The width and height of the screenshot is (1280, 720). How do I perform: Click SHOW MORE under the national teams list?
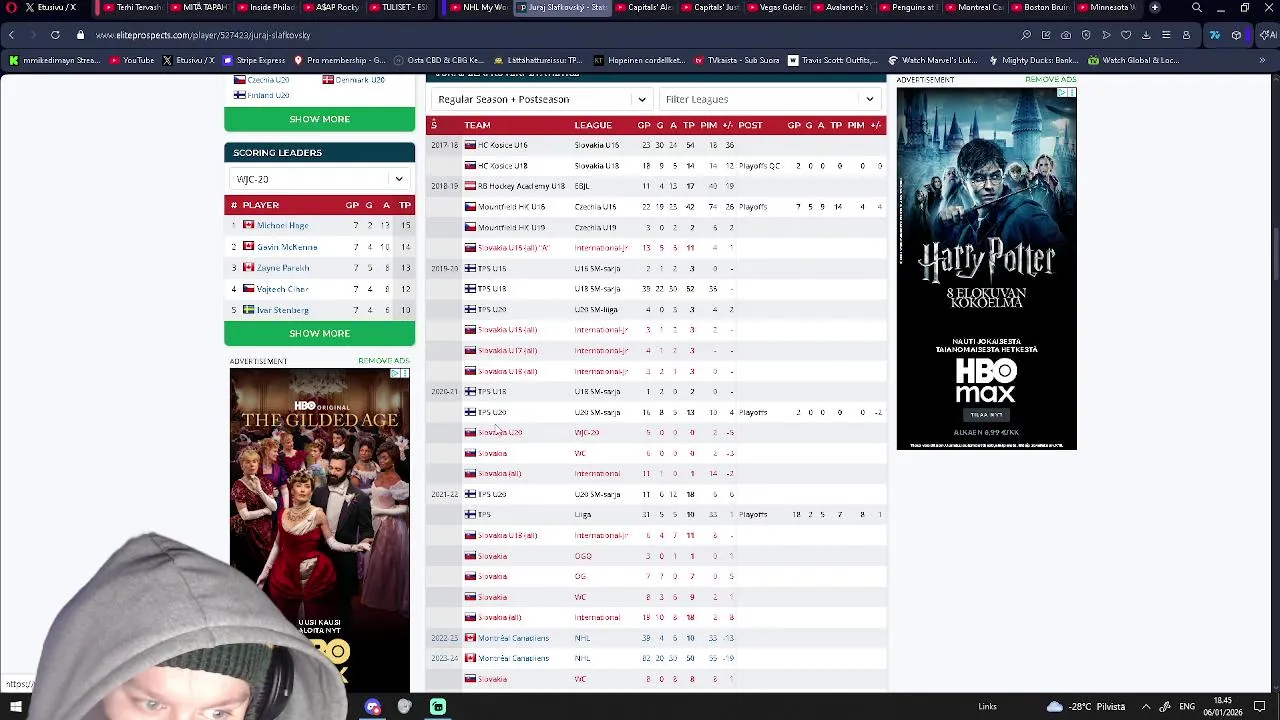pos(319,119)
